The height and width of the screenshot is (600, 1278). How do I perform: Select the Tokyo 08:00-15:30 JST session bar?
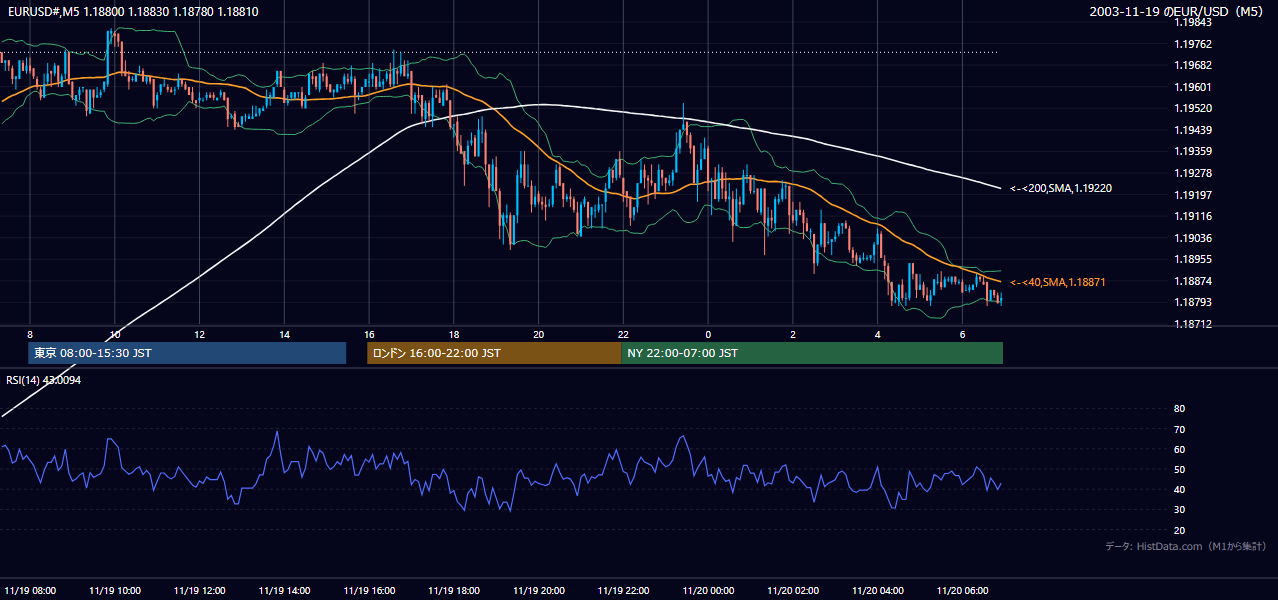pyautogui.click(x=187, y=353)
